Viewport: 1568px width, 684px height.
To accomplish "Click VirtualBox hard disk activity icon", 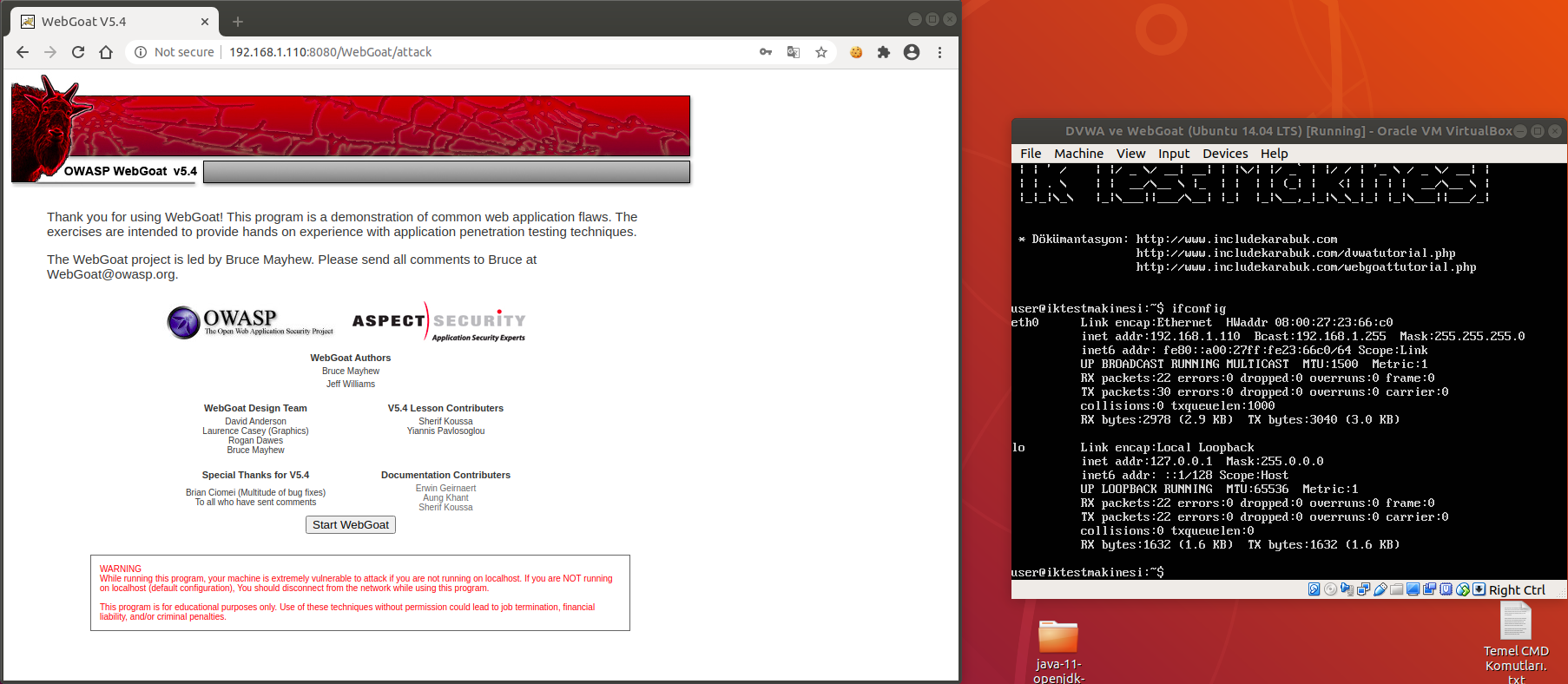I will click(1314, 589).
